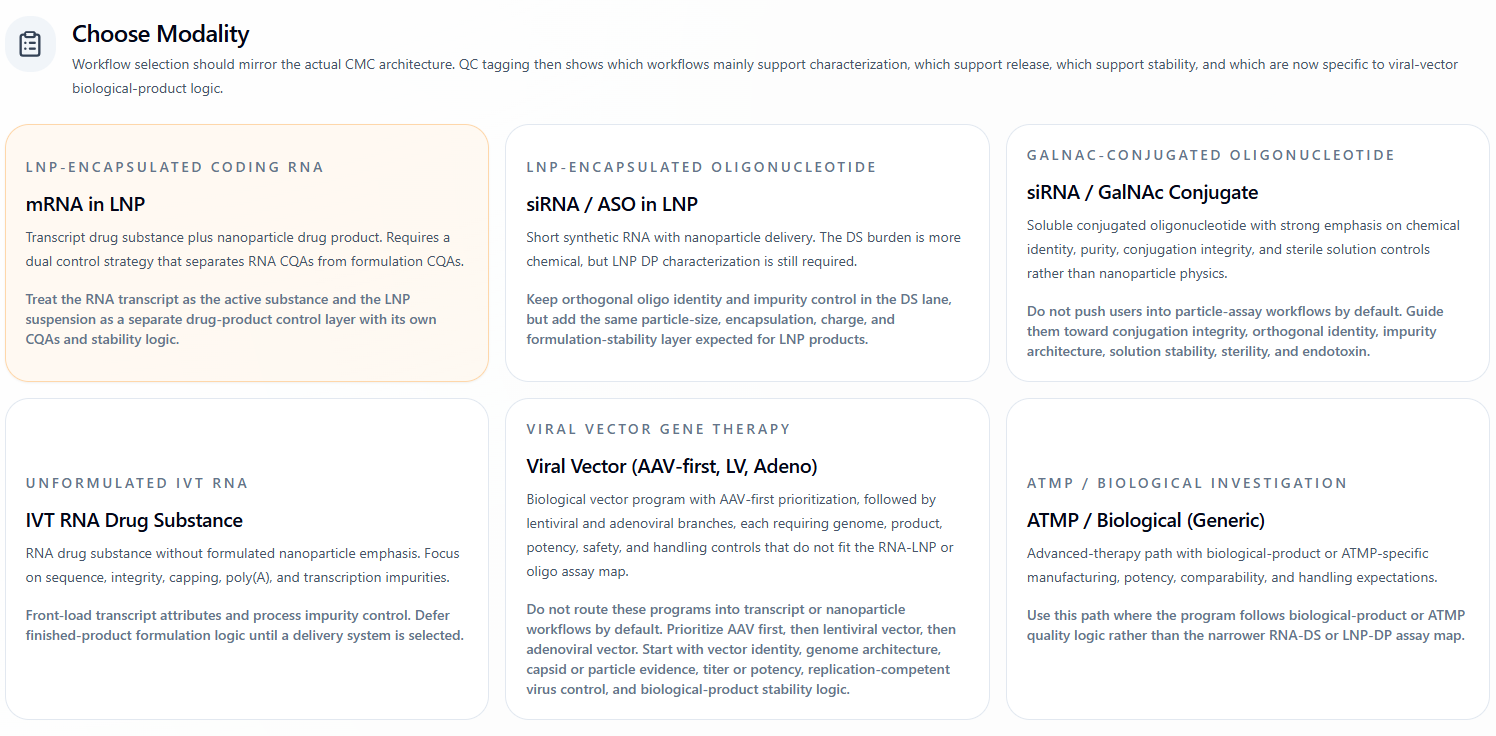Click the LNP-ENCAPSULATED OLIGONUCLEOTIDE label
Viewport: 1496px width, 736px height.
(701, 167)
